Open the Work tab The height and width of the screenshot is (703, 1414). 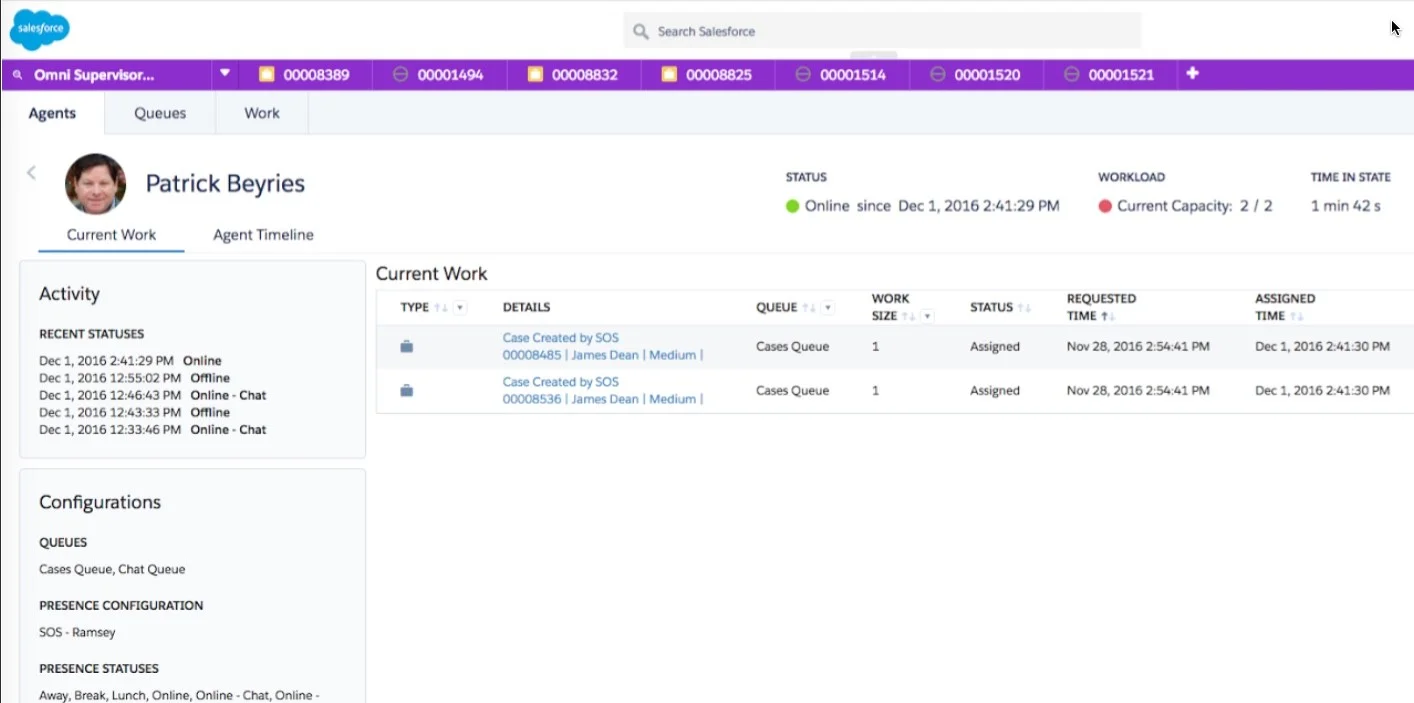(262, 113)
